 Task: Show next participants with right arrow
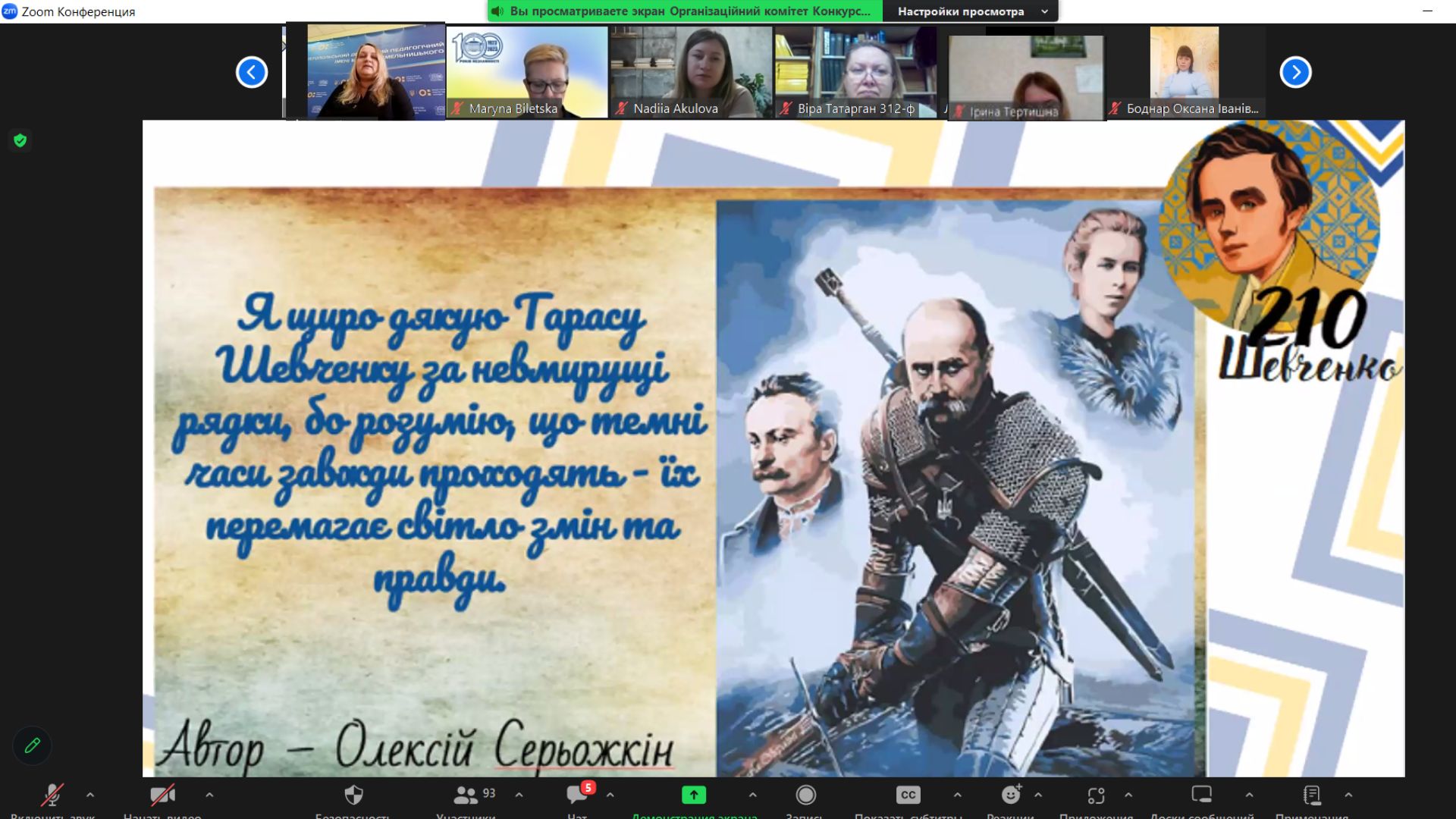pyautogui.click(x=1295, y=73)
